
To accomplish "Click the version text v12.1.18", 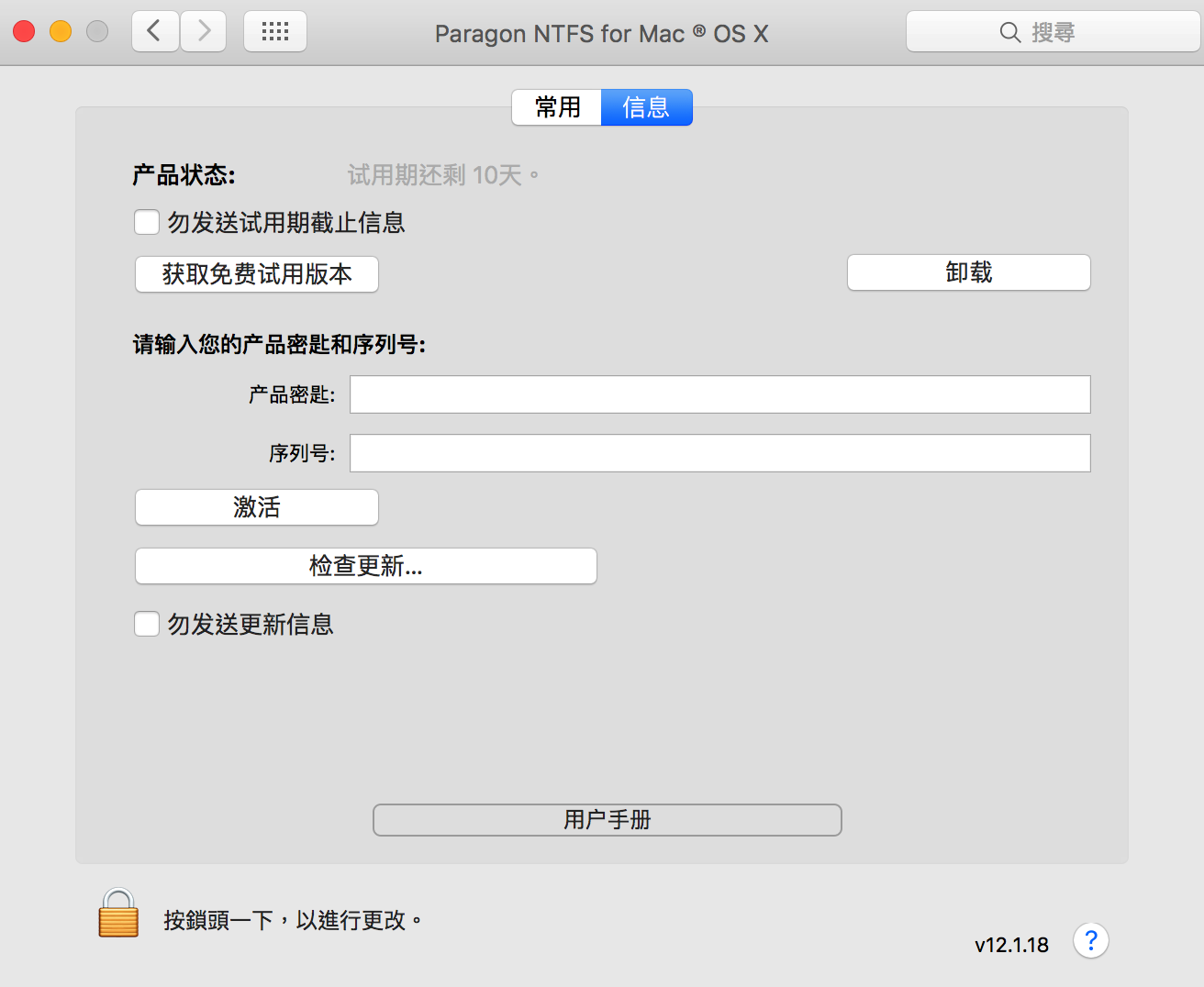I will pyautogui.click(x=1011, y=945).
